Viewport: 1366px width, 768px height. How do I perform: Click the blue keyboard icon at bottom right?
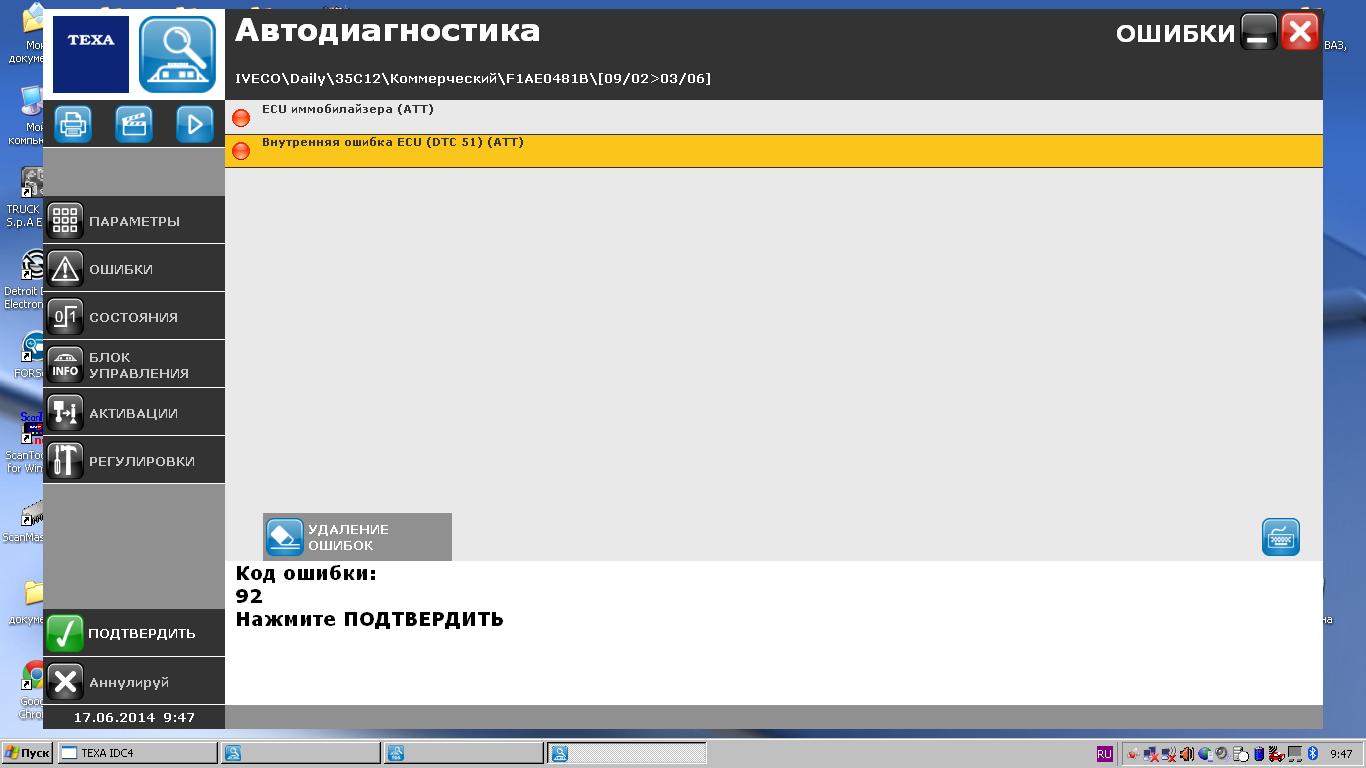tap(1280, 537)
